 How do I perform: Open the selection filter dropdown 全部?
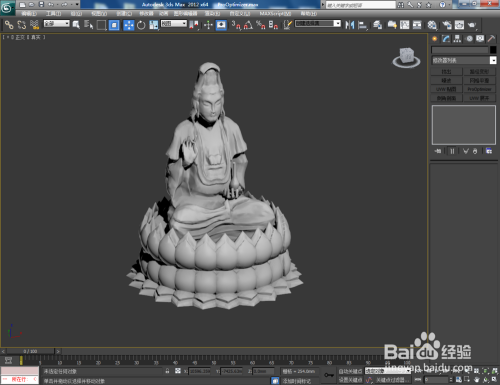pyautogui.click(x=57, y=24)
